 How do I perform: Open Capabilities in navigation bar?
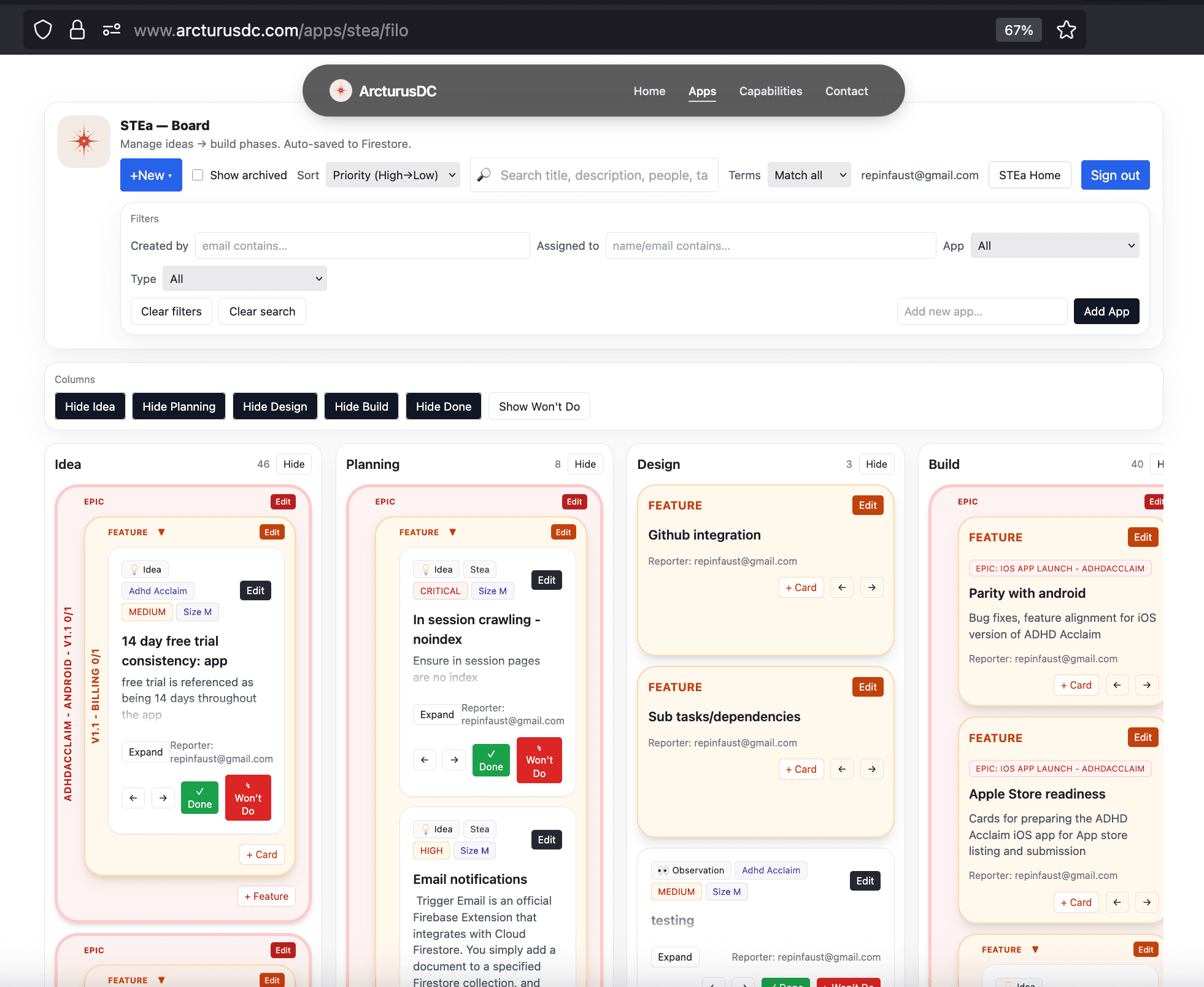point(770,91)
